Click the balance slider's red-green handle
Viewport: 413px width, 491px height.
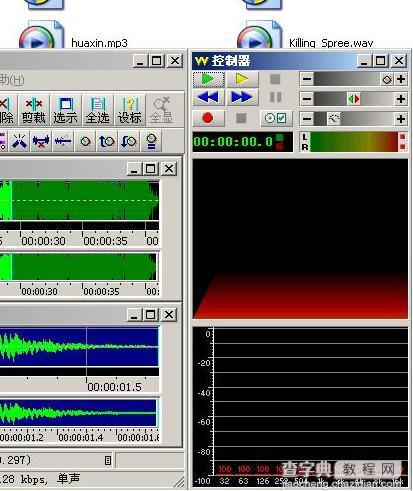354,99
